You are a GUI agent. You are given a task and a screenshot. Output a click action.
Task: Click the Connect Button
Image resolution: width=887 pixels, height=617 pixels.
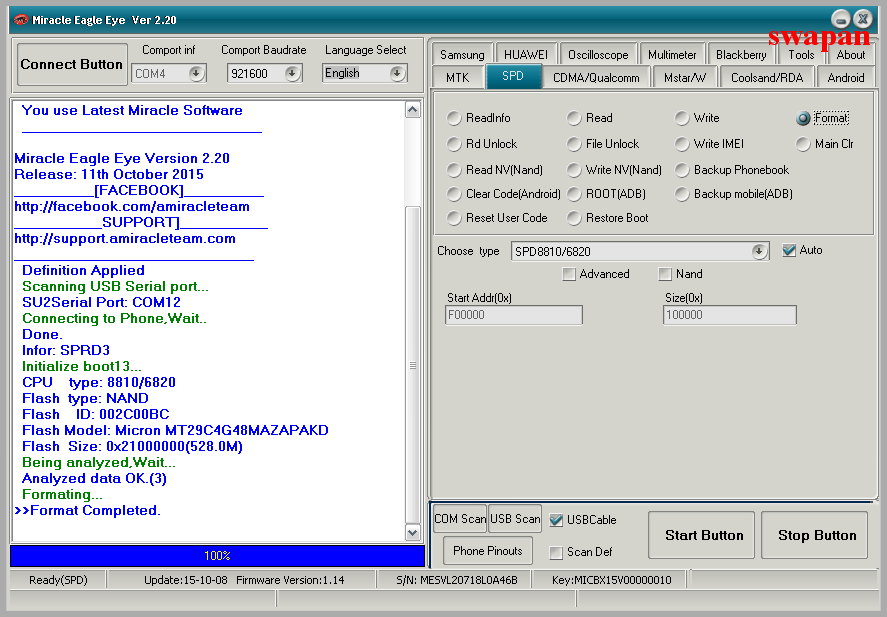(72, 64)
